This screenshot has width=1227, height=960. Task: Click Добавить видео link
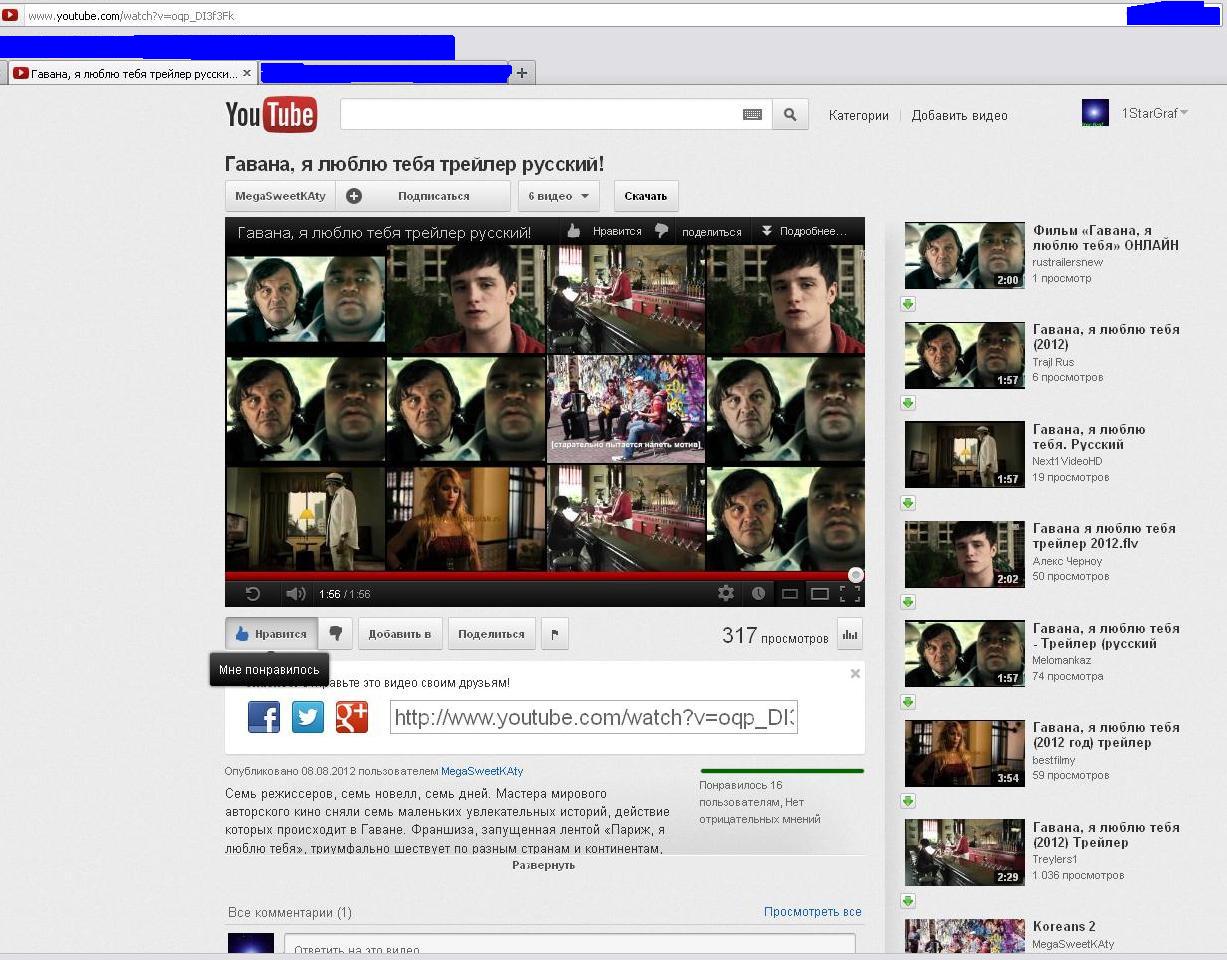coord(960,116)
